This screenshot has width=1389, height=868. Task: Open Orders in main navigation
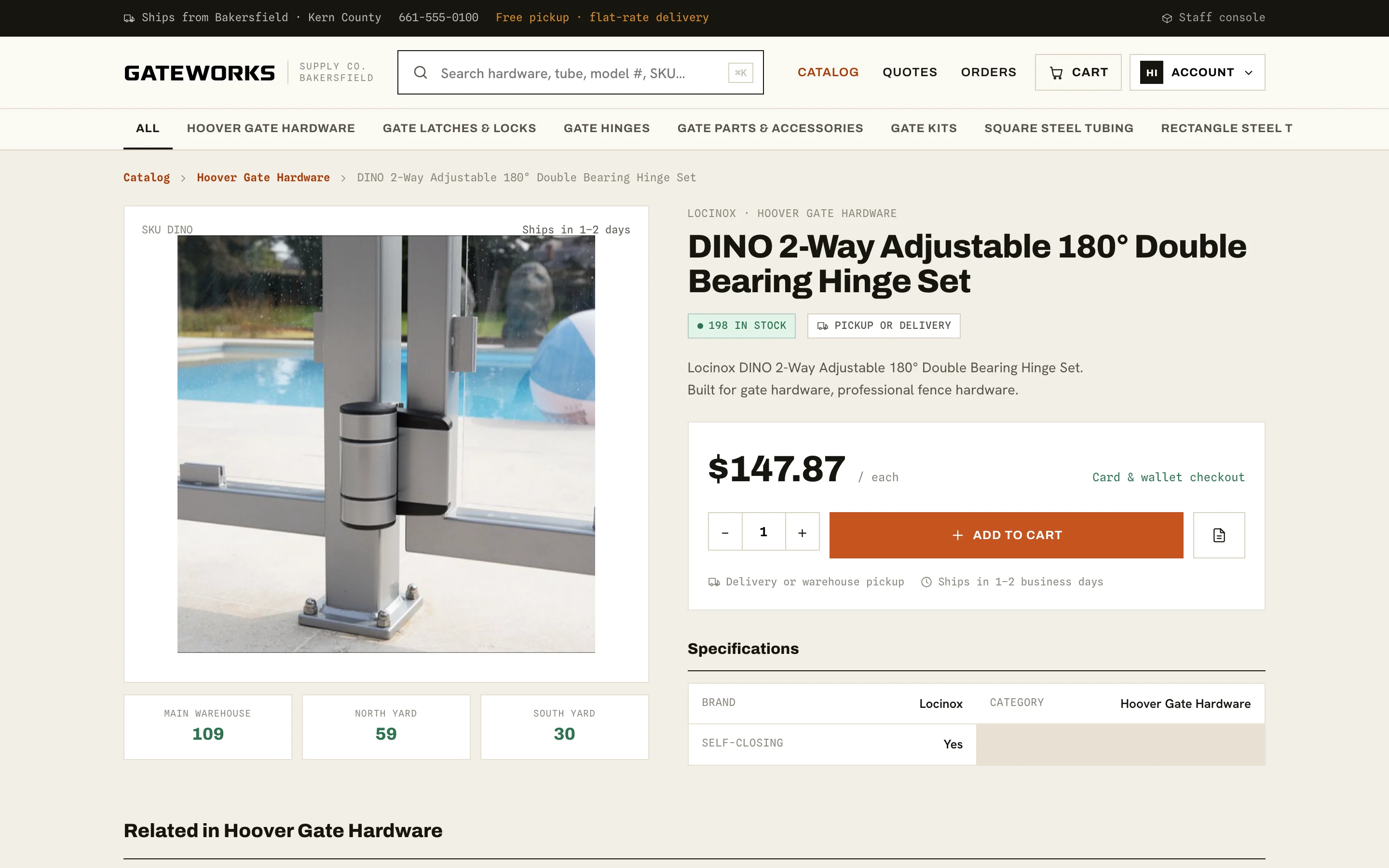(988, 72)
